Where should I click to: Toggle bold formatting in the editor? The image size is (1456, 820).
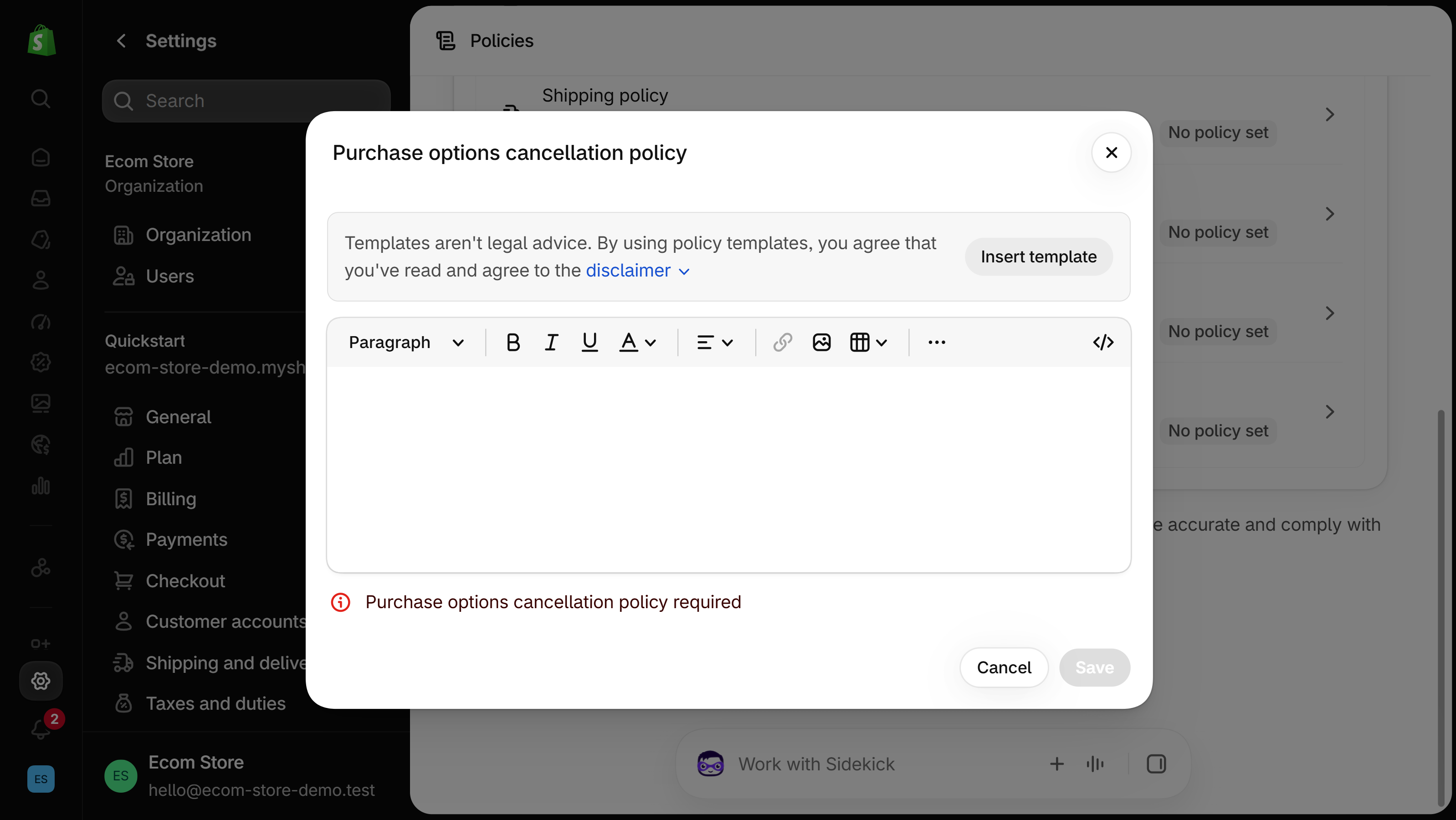pos(513,342)
